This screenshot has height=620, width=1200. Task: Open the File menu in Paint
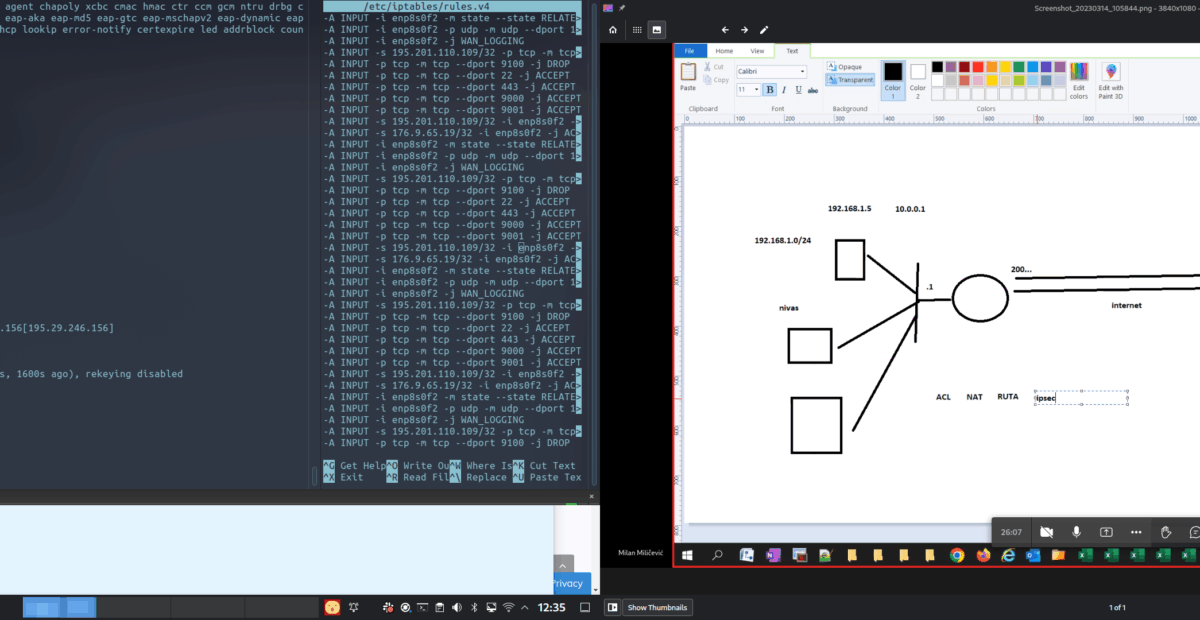[x=689, y=50]
